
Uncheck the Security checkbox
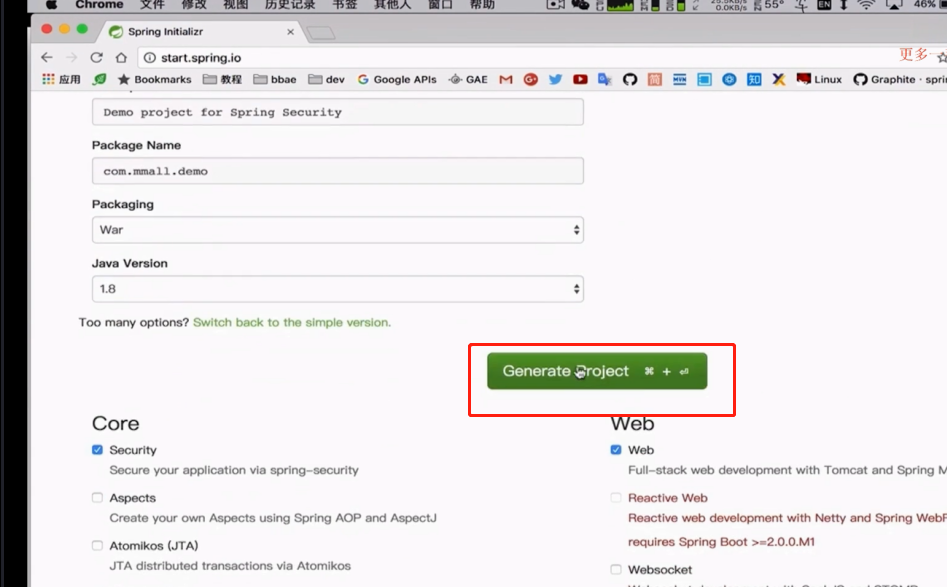(x=97, y=450)
